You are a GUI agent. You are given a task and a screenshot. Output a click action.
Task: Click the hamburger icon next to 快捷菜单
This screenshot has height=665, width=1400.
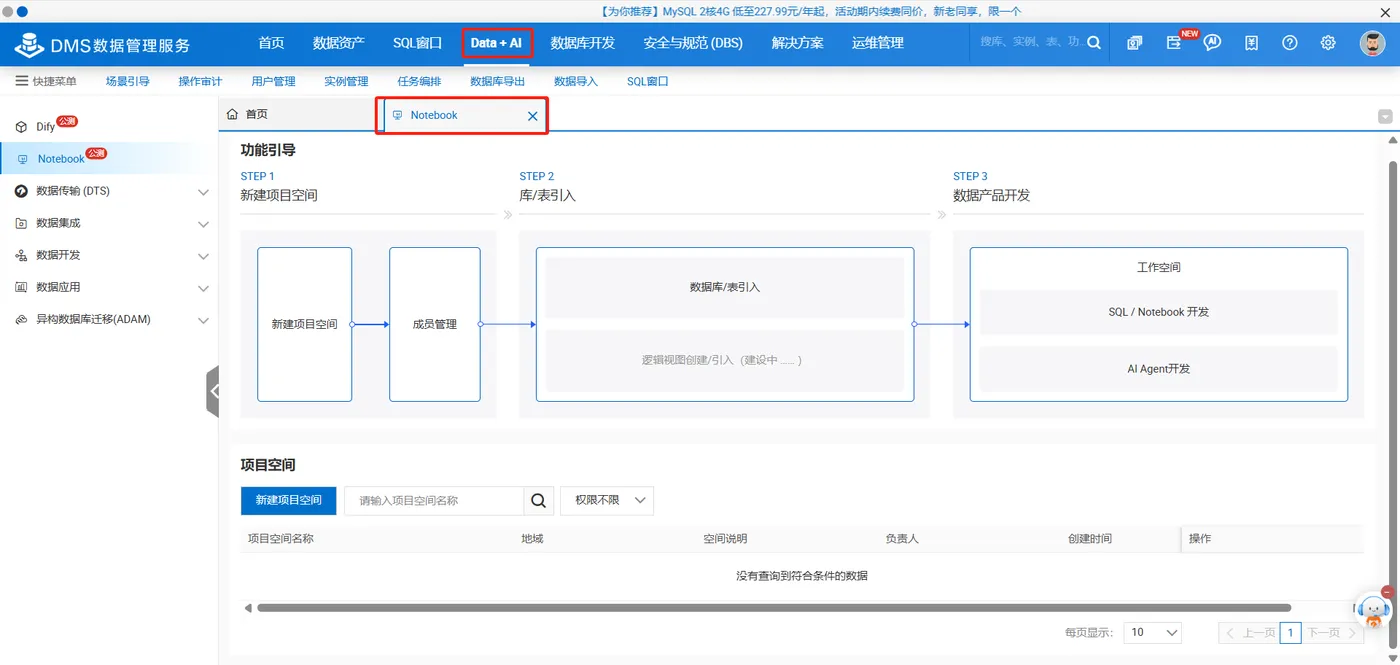pos(21,81)
